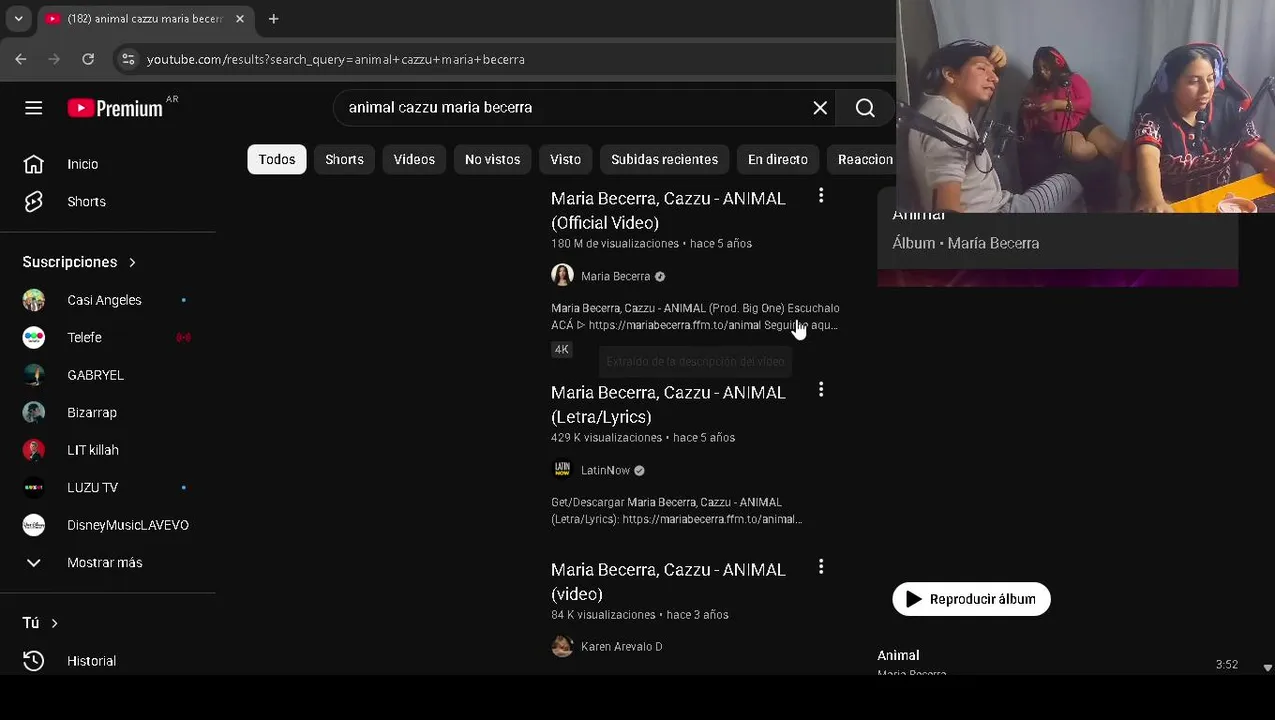Image resolution: width=1275 pixels, height=720 pixels.
Task: Expand Mostrar más in subscriptions list
Action: click(104, 563)
